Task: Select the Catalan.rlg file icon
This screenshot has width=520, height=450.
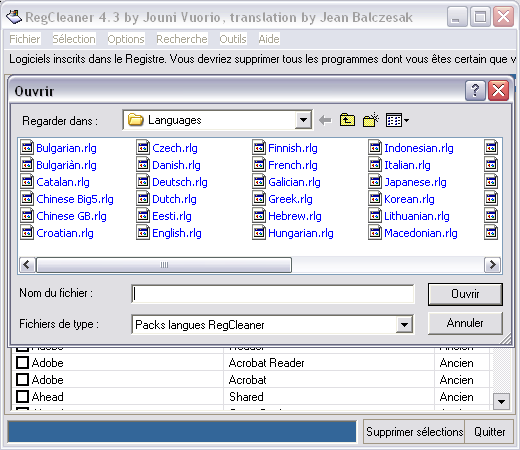Action: click(x=27, y=181)
